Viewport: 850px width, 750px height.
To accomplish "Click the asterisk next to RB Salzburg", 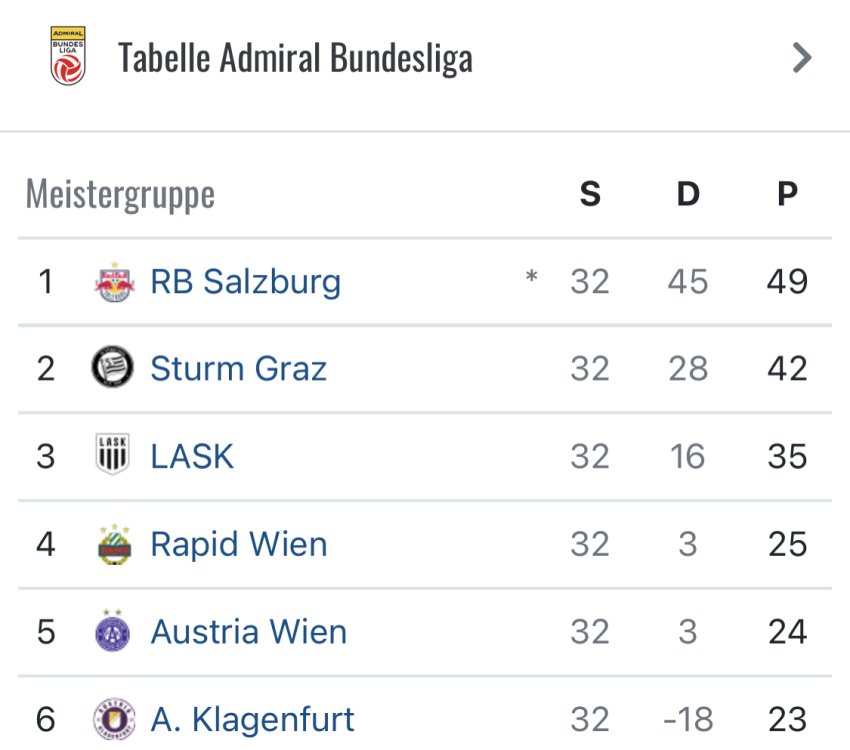I will coord(531,278).
